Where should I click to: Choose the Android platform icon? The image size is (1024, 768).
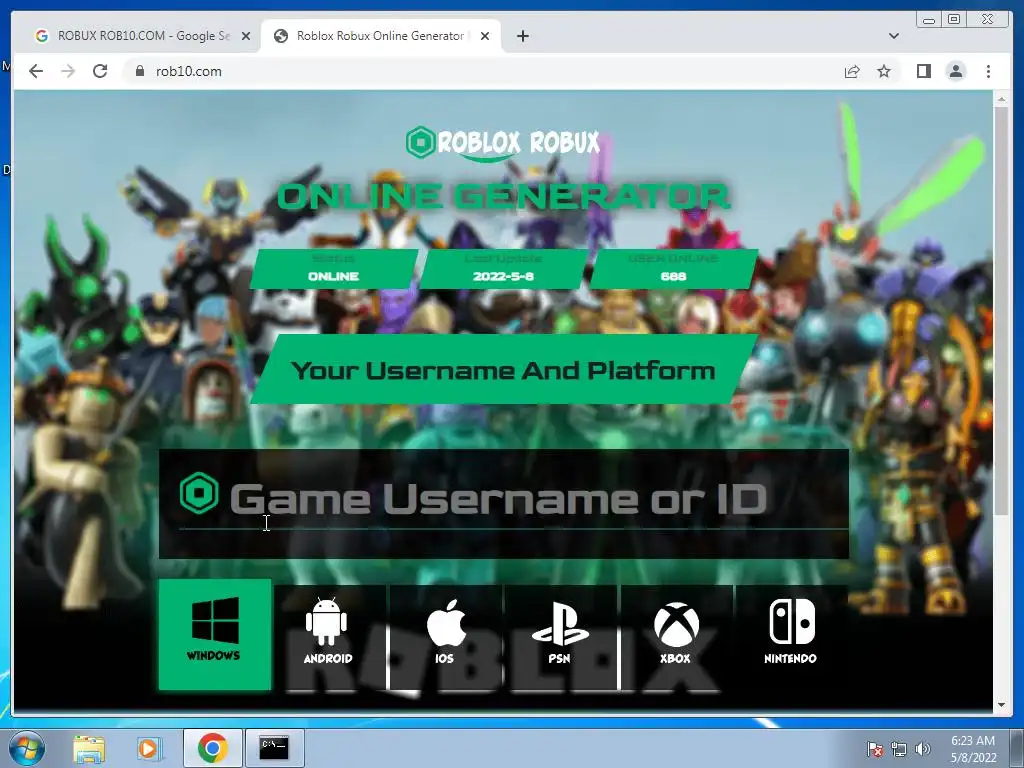[x=328, y=631]
